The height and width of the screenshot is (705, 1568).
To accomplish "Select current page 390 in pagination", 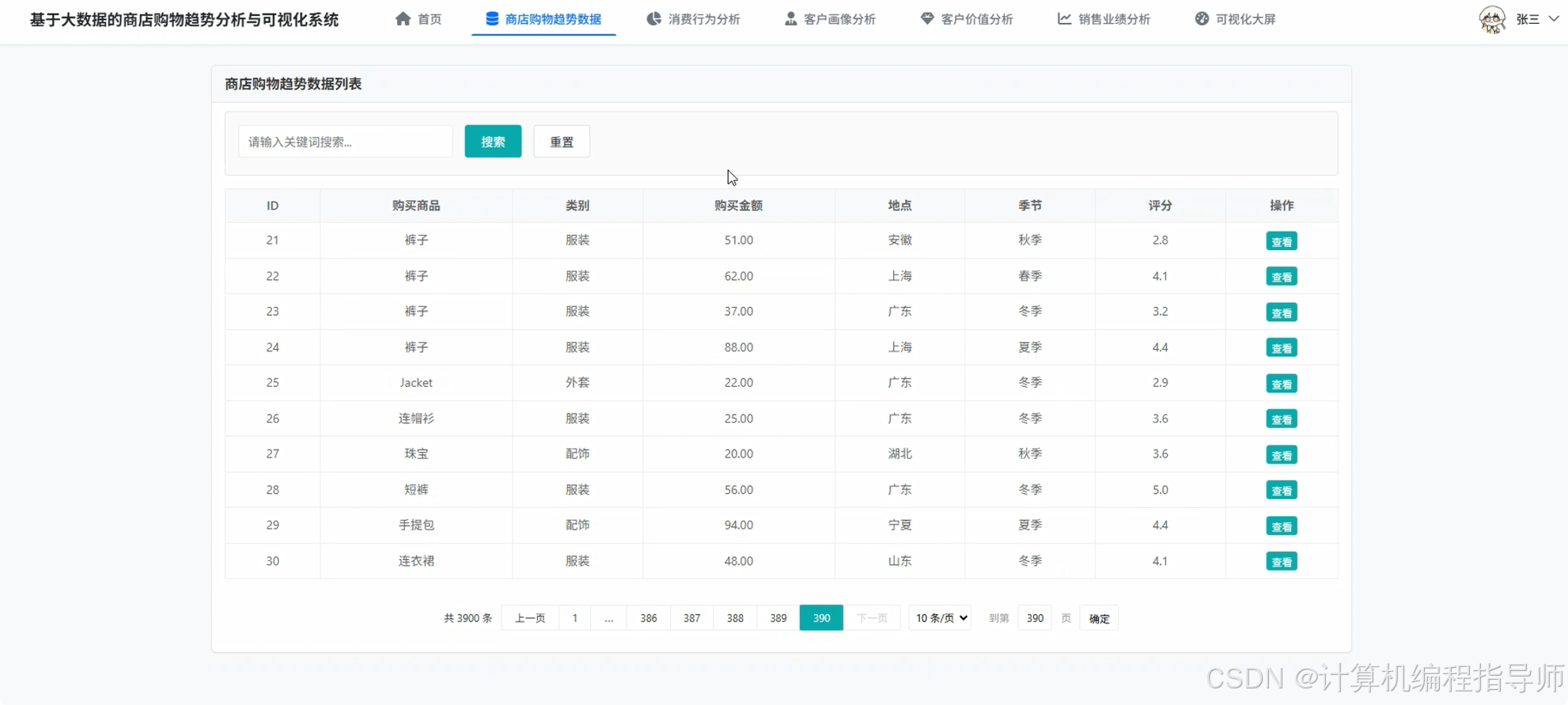I will [x=821, y=618].
